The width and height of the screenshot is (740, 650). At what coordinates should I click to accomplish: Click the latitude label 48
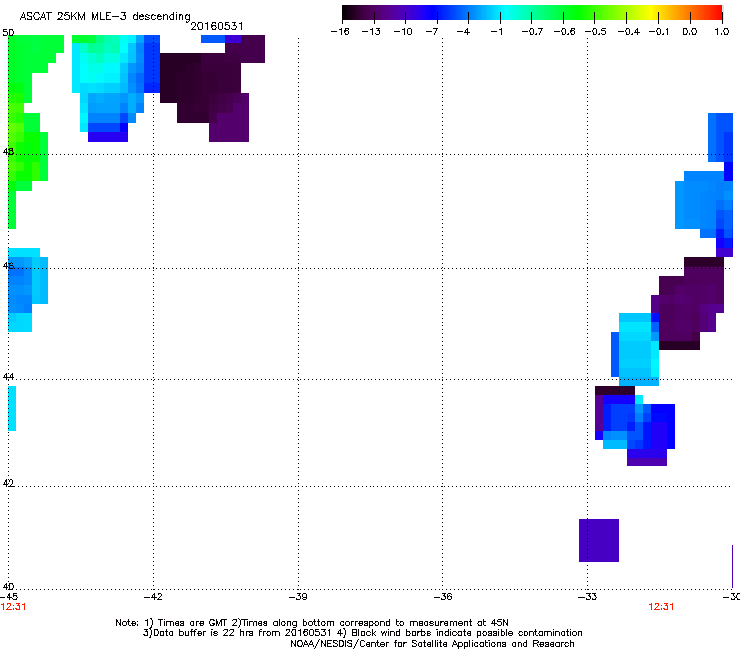tap(8, 152)
